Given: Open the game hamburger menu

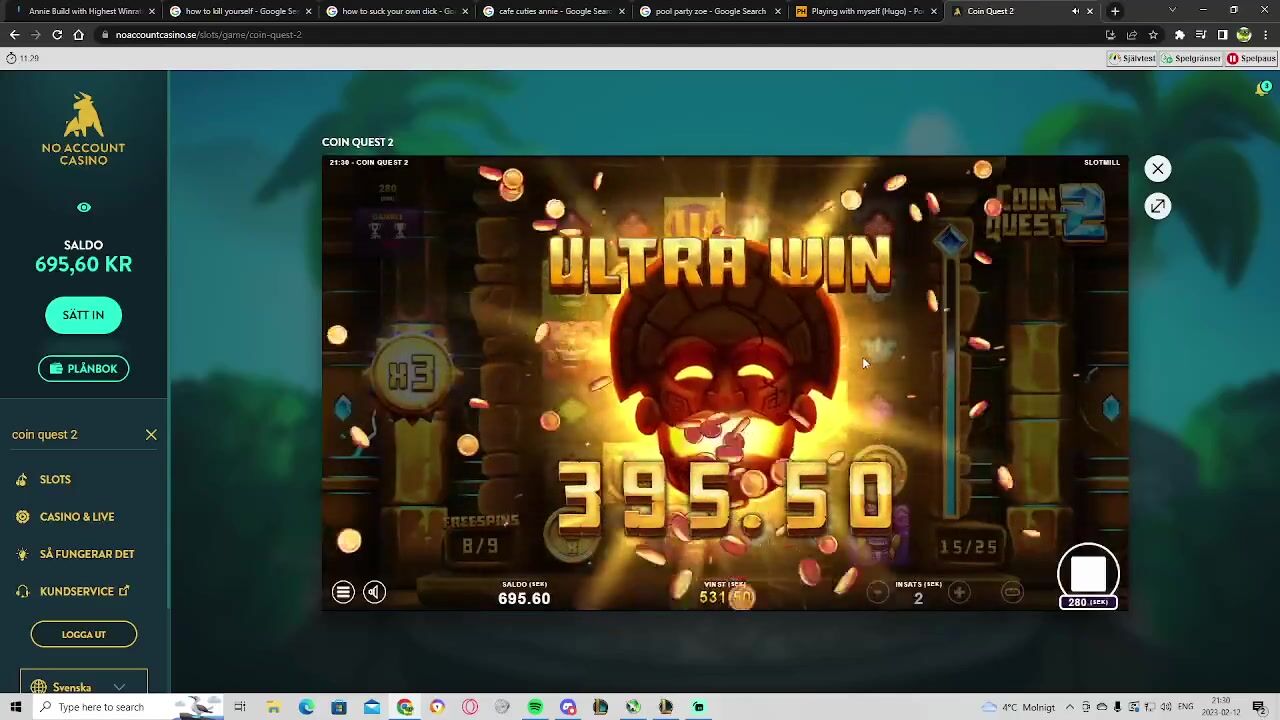Looking at the screenshot, I should [343, 592].
